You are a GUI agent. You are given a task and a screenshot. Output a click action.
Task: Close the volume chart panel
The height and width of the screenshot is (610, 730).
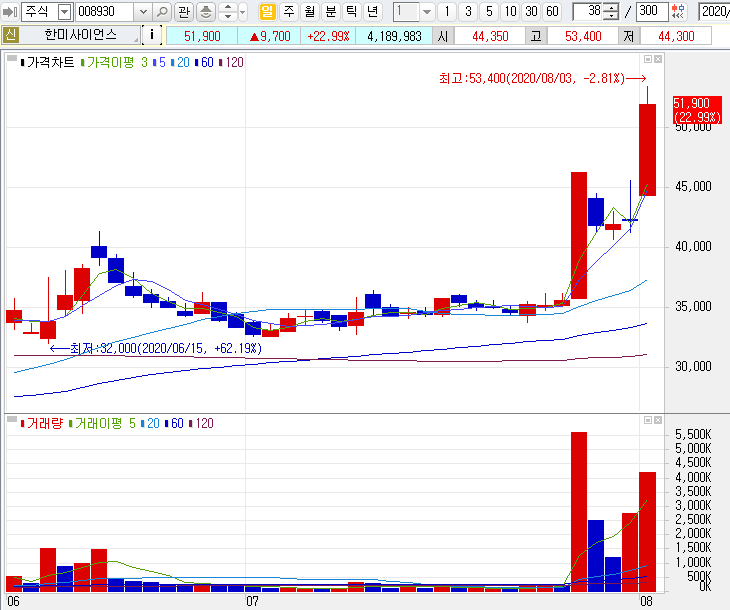[657, 420]
